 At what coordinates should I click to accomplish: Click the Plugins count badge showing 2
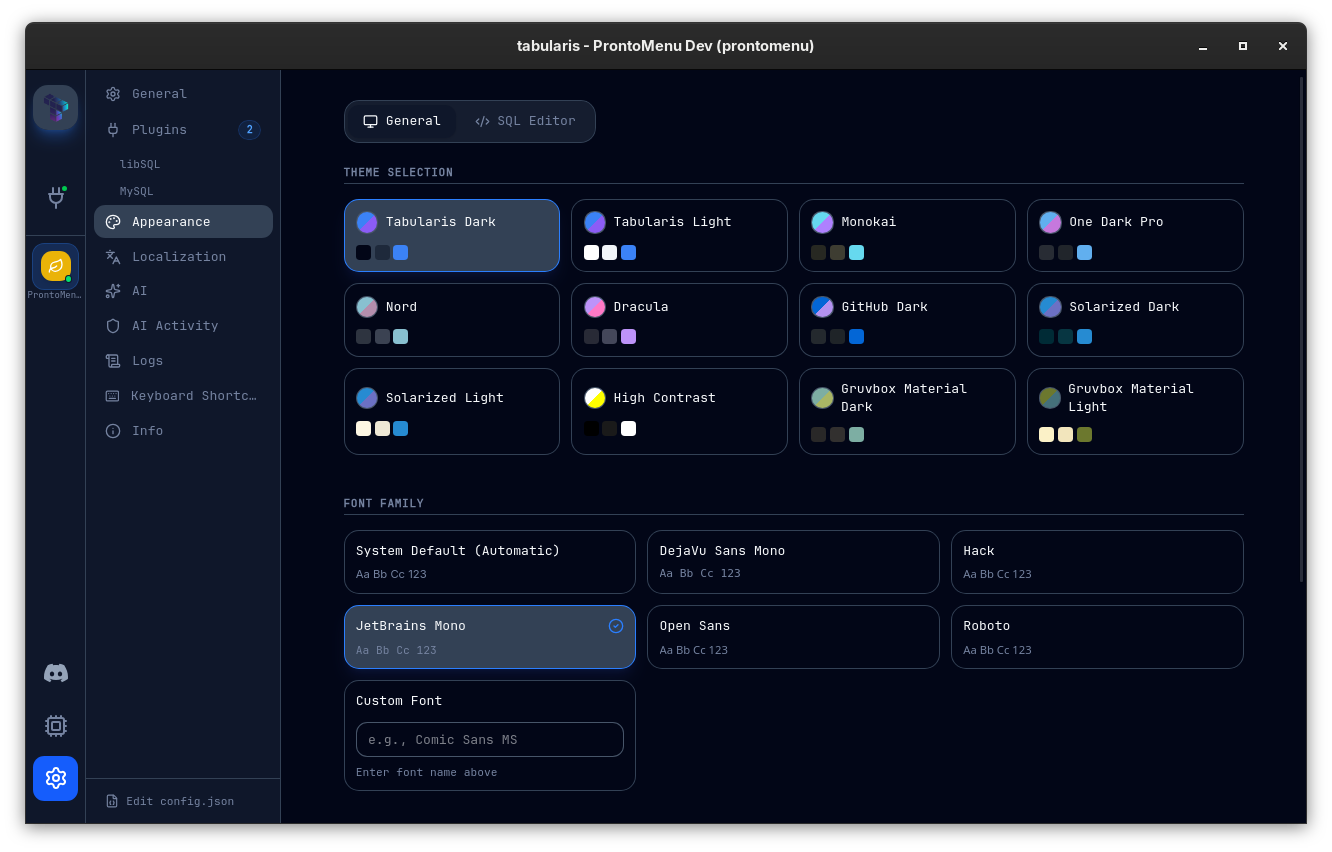pyautogui.click(x=249, y=130)
